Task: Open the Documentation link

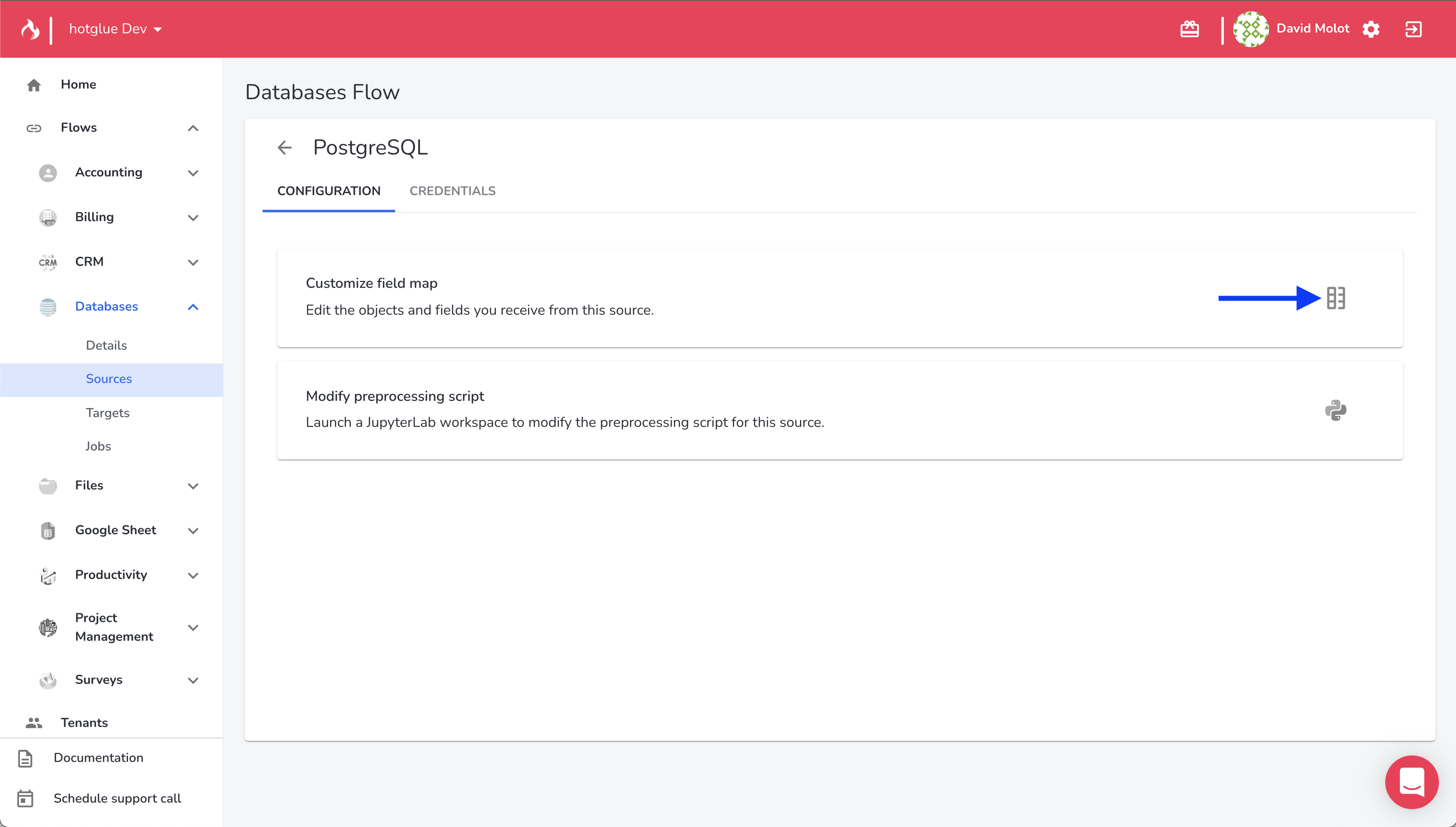Action: pos(98,758)
